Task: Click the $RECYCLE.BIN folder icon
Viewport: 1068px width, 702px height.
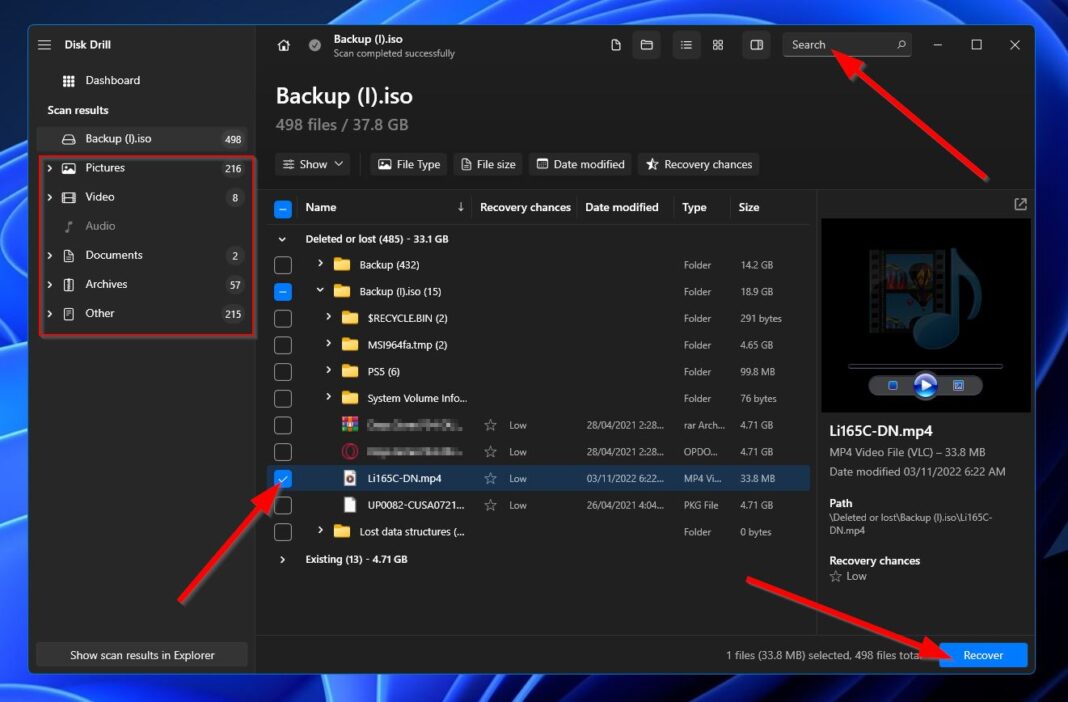Action: [x=349, y=318]
